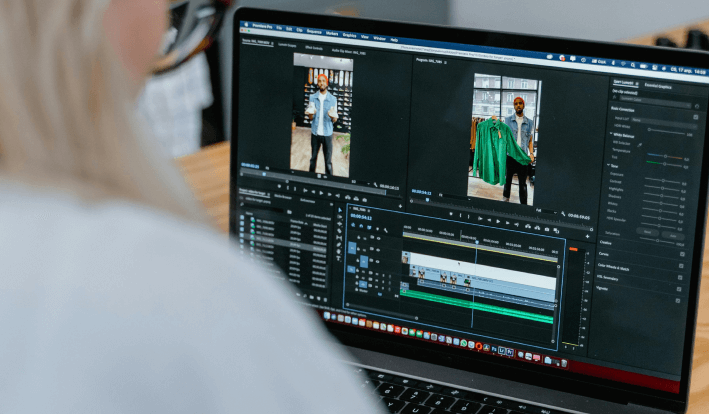Click Insert button in Source monitor
This screenshot has width=709, height=414.
[348, 198]
